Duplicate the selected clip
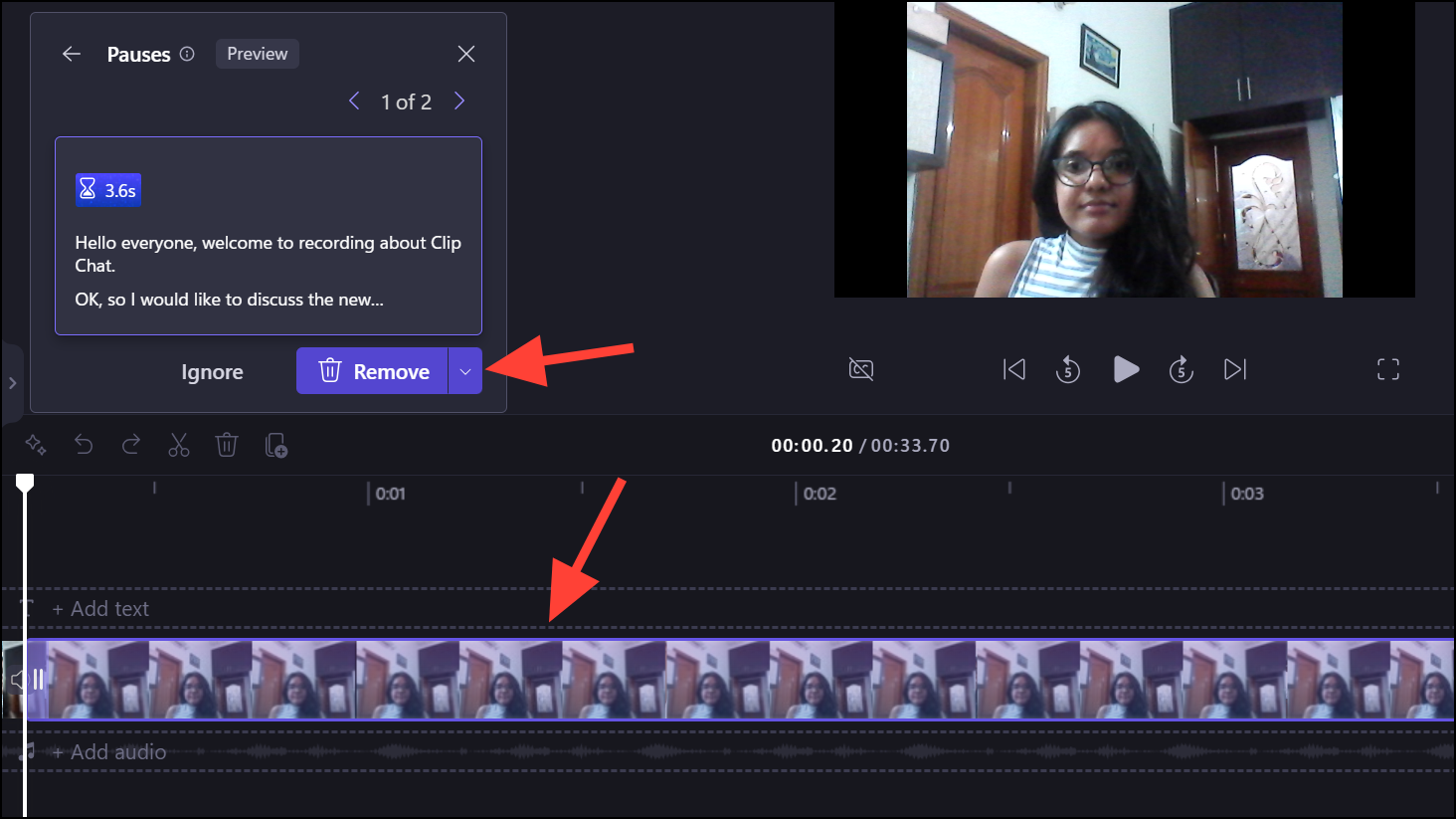1456x819 pixels. (276, 445)
